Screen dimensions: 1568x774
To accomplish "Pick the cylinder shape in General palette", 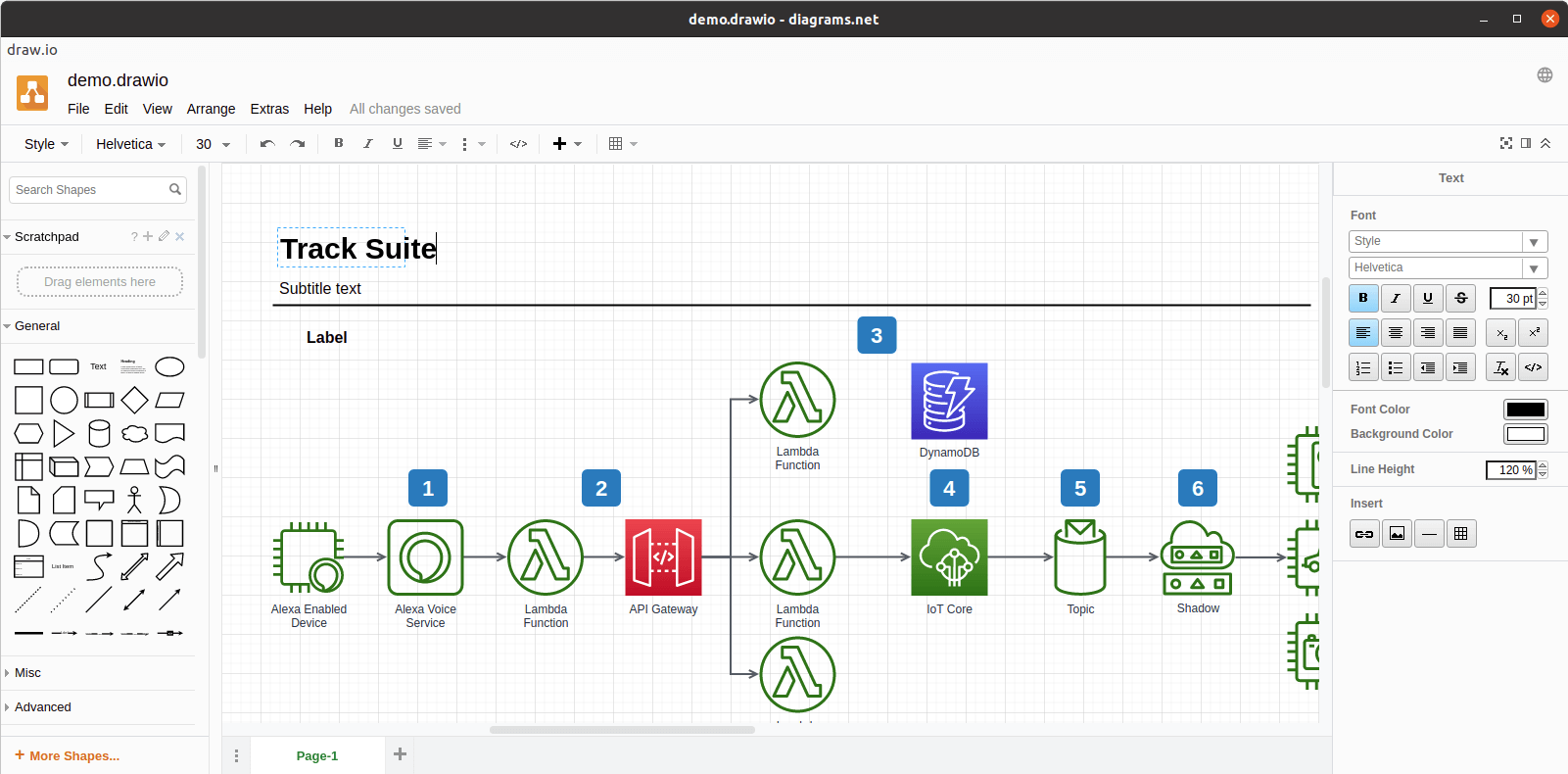I will click(x=99, y=433).
